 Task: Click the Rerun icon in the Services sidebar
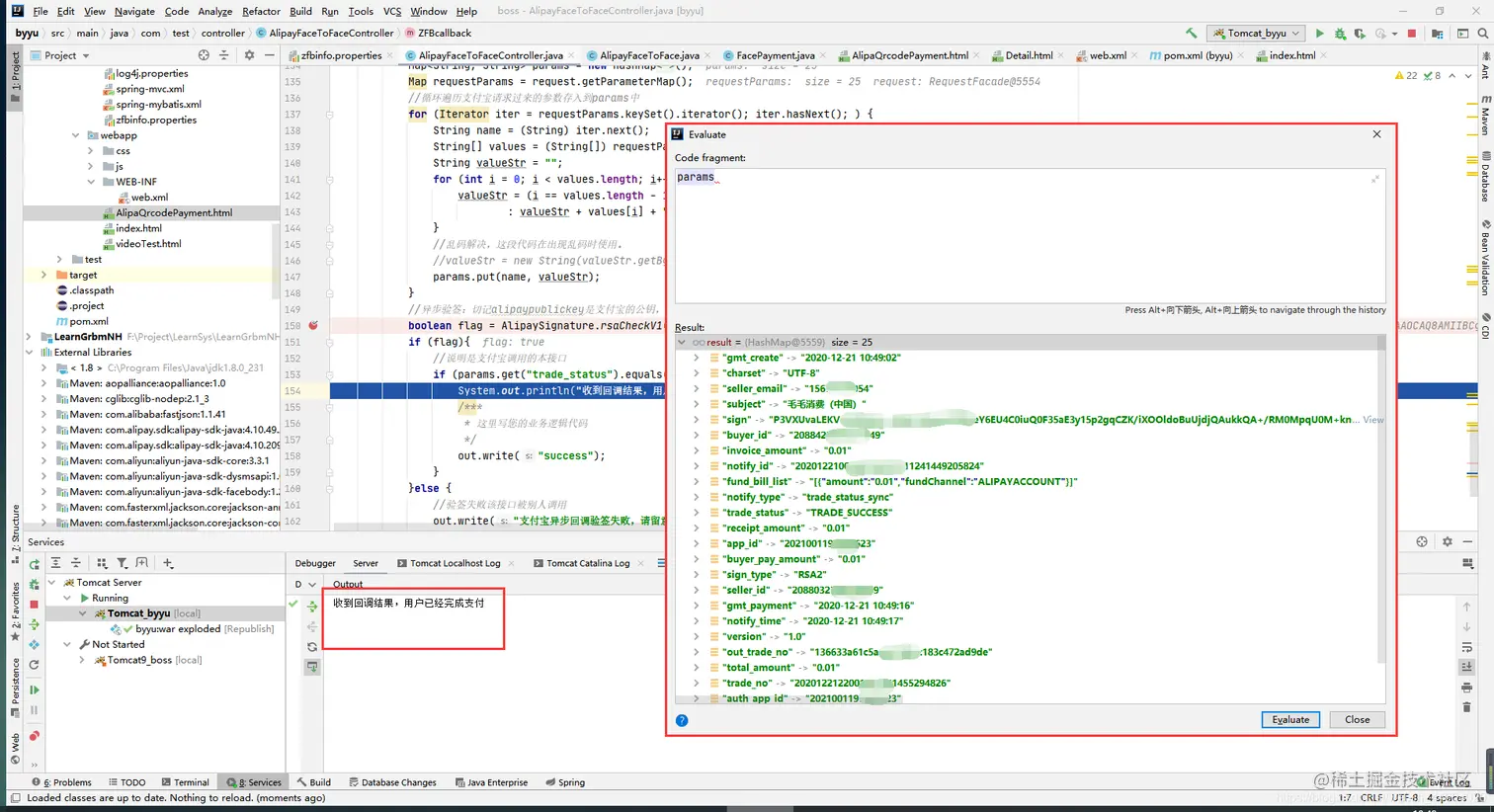tap(35, 564)
